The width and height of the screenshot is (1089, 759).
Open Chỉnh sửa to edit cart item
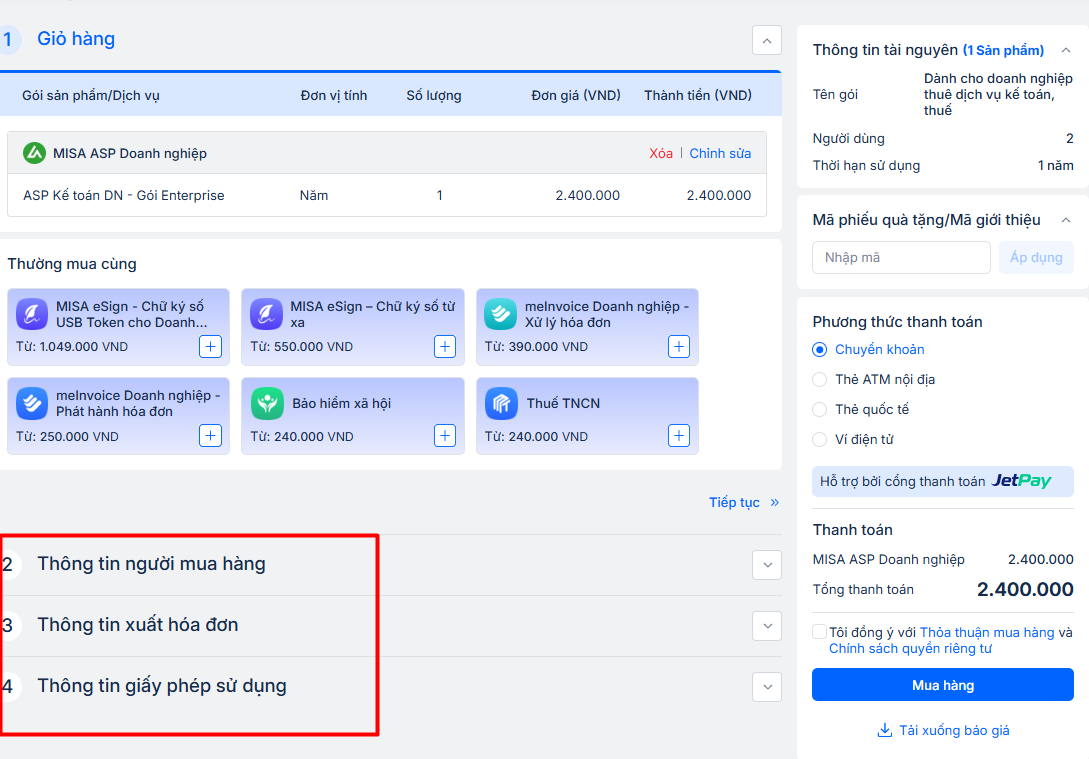pyautogui.click(x=720, y=153)
